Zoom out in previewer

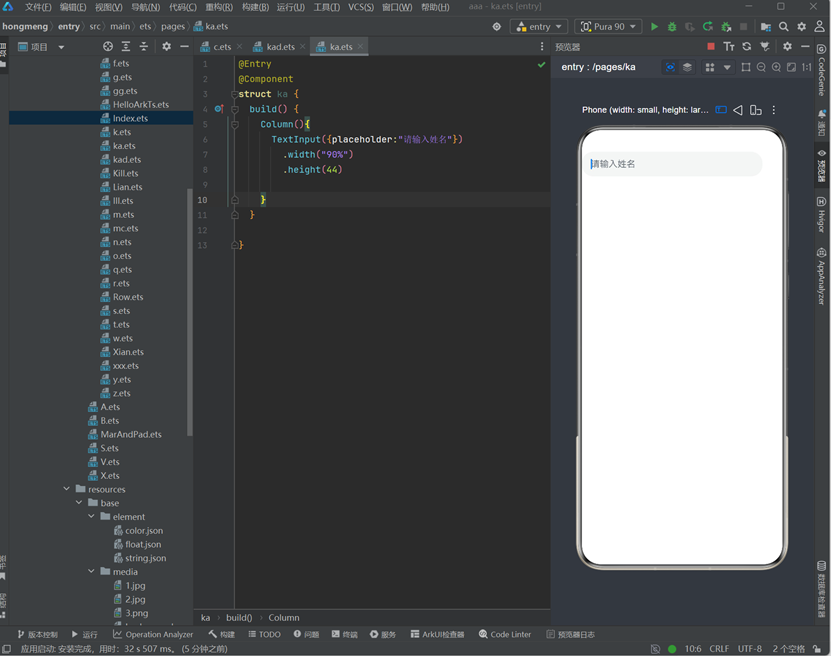[x=761, y=67]
